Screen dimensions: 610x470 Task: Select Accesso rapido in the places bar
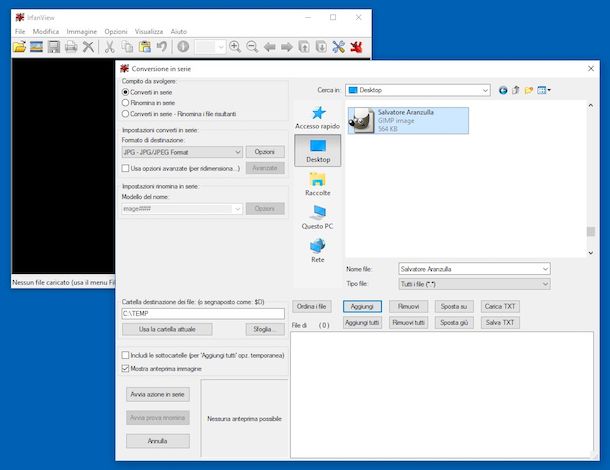tap(317, 118)
